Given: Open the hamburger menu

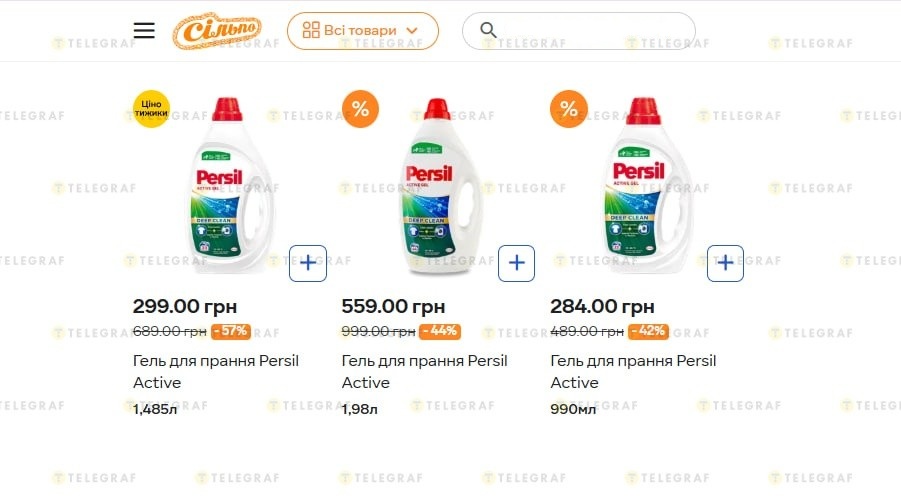Looking at the screenshot, I should click(144, 30).
